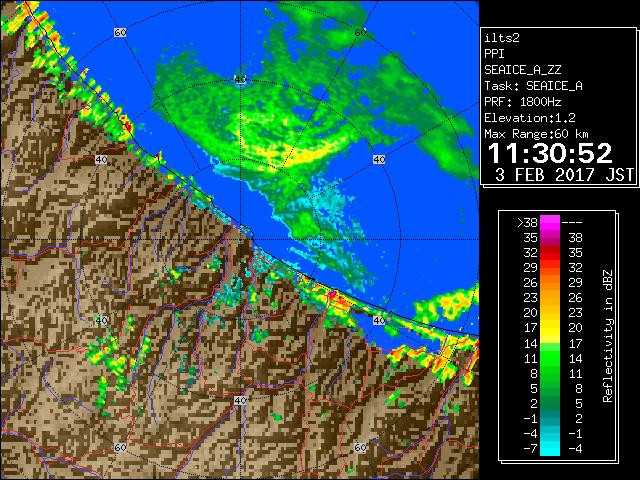Select the "Task: SEAICE_A" line
The width and height of the screenshot is (640, 480).
pyautogui.click(x=533, y=86)
